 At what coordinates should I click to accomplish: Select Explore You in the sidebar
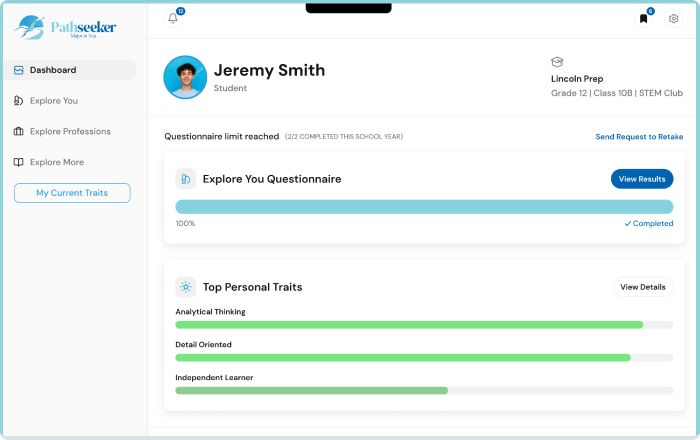click(x=54, y=101)
